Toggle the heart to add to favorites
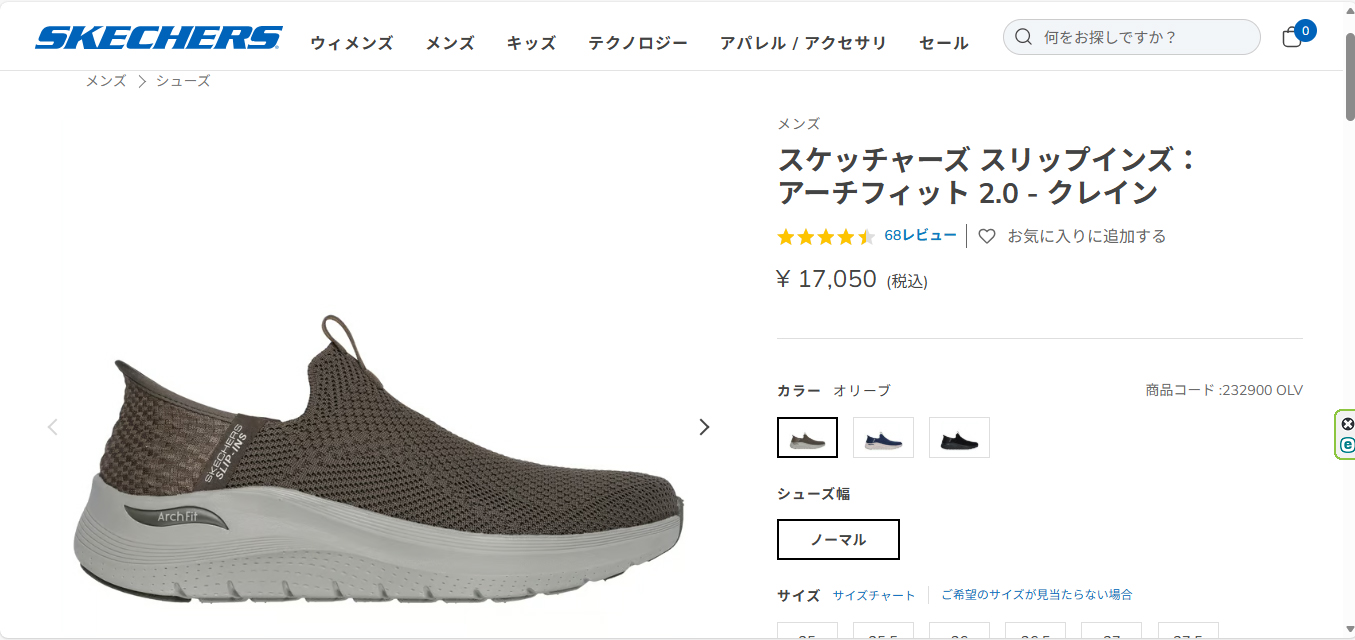Screen dimensions: 1355x640 (987, 236)
